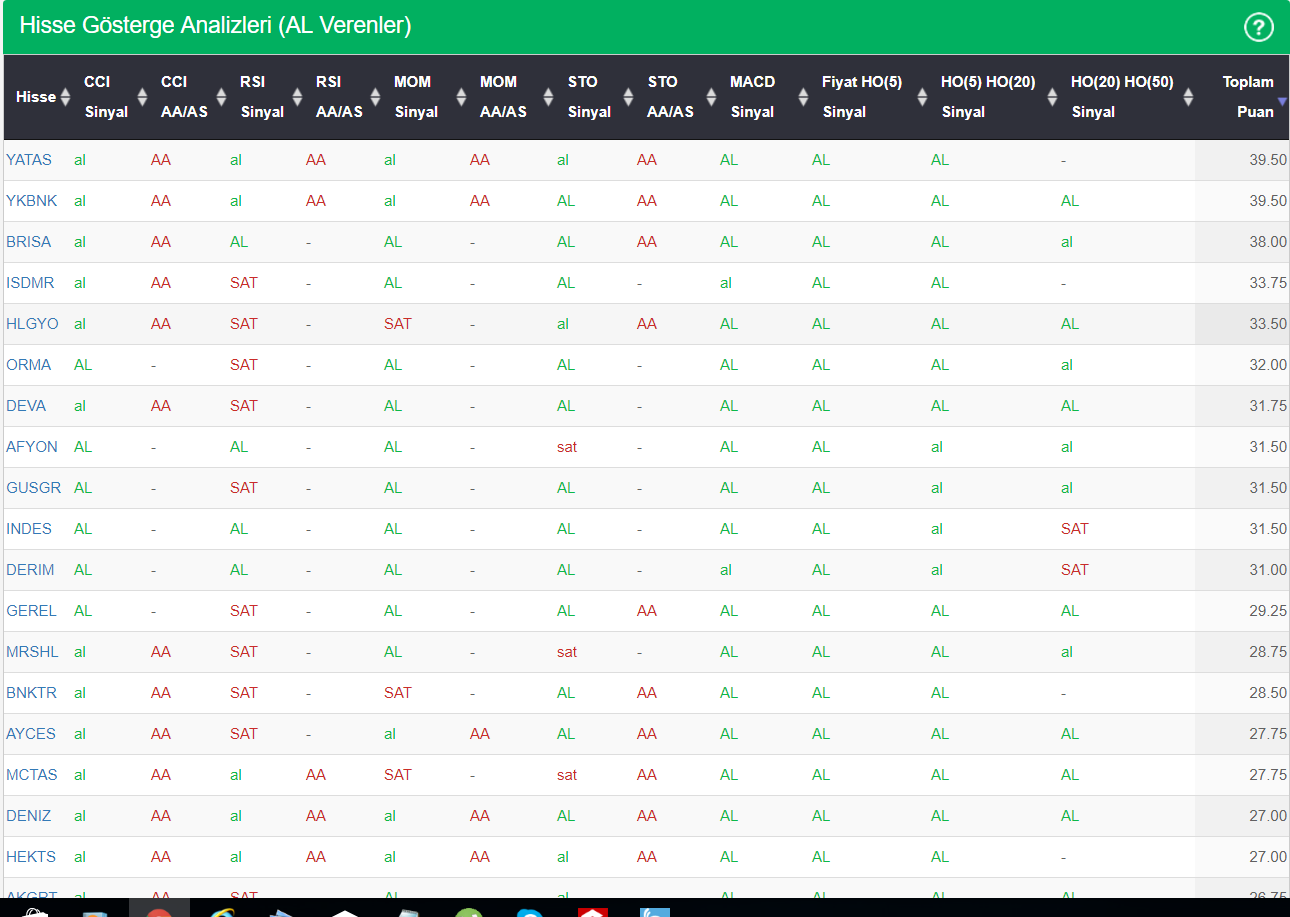Screen dimensions: 1290x917
Task: Click al in ISDMR row MACD Sinyal column
Action: click(726, 283)
